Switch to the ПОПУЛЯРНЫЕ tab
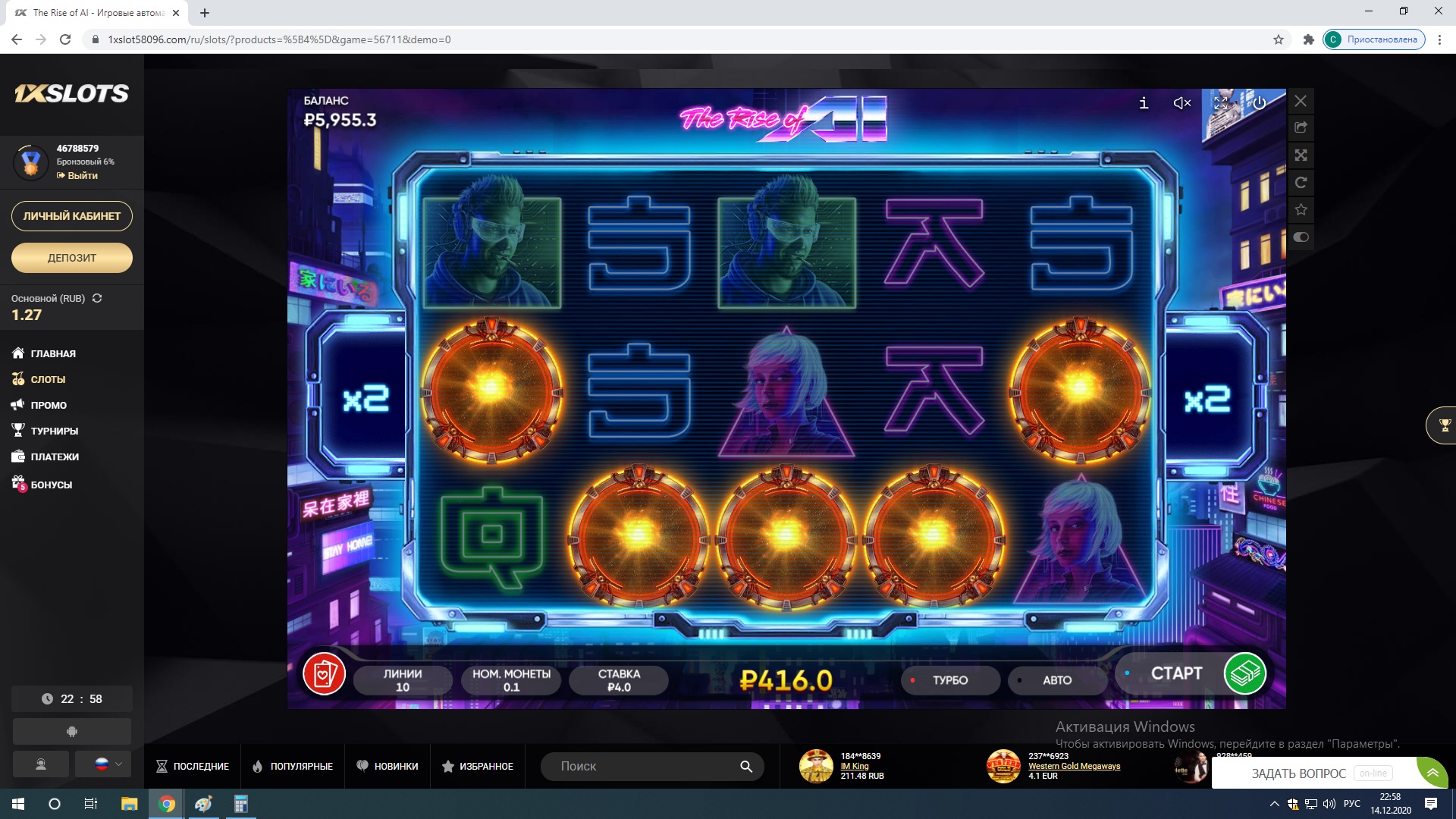The image size is (1456, 819). [293, 767]
